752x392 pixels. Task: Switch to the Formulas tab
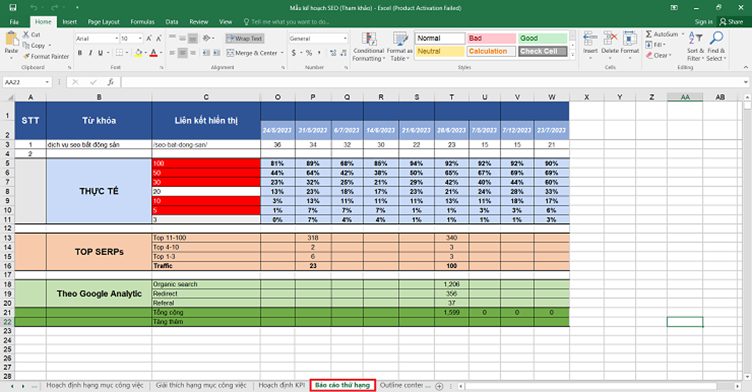(x=142, y=22)
